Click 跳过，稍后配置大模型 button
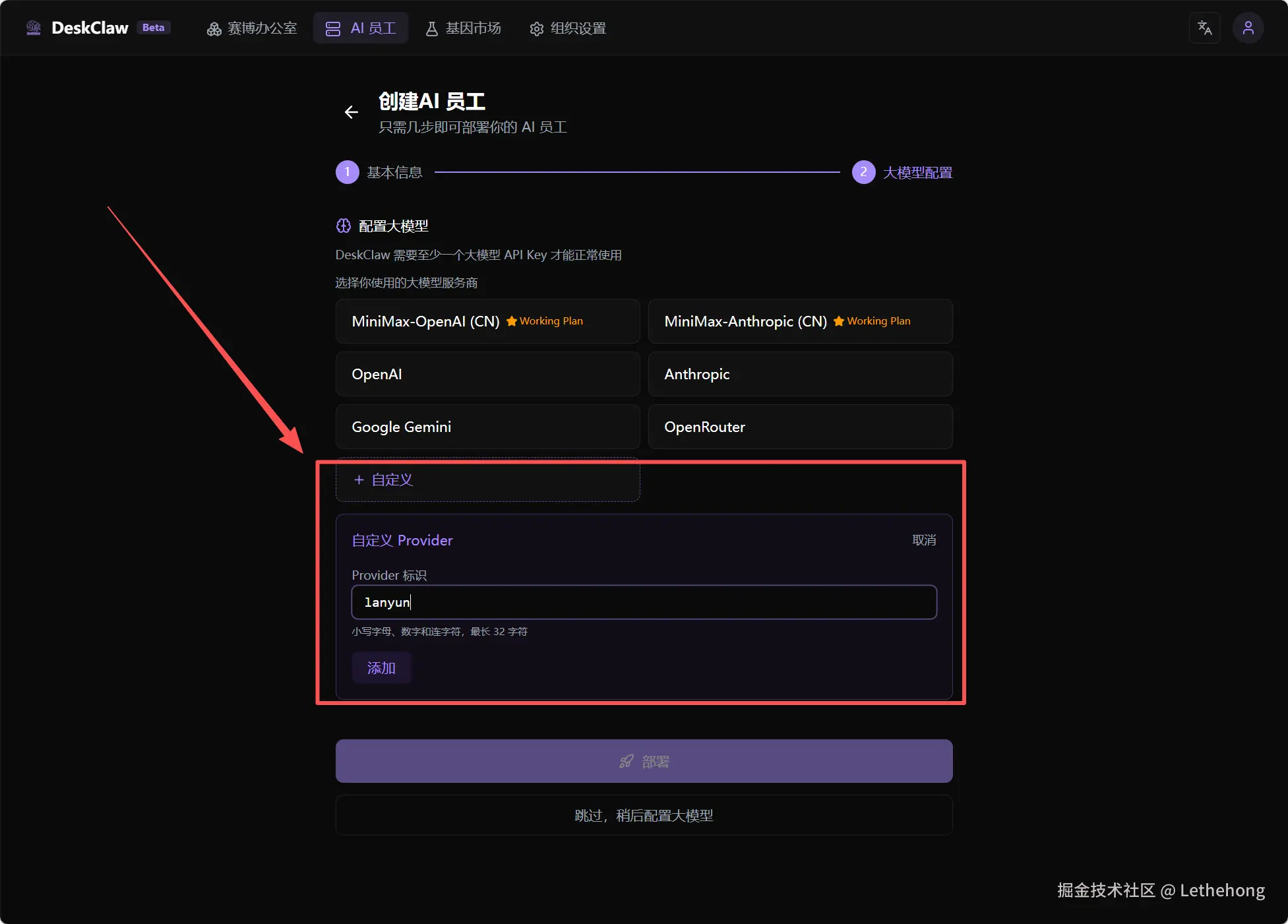The height and width of the screenshot is (924, 1288). click(x=644, y=815)
